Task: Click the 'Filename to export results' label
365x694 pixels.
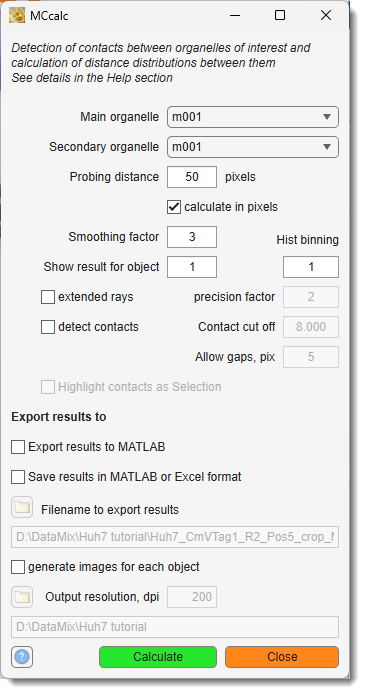Action: pyautogui.click(x=110, y=510)
